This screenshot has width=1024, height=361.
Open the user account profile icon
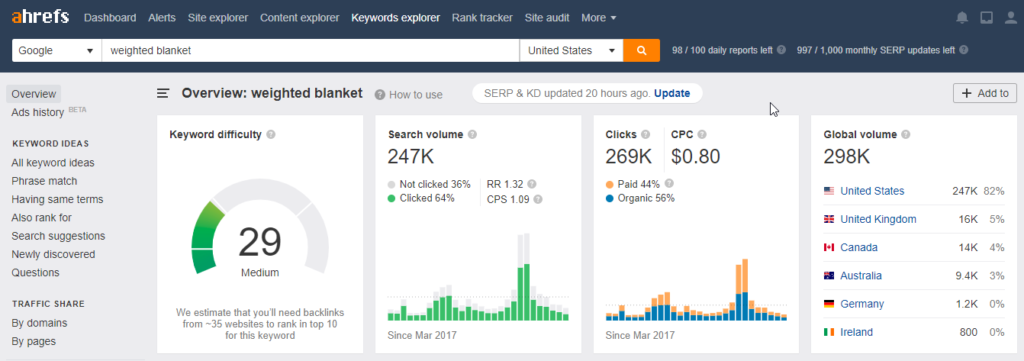point(1011,18)
